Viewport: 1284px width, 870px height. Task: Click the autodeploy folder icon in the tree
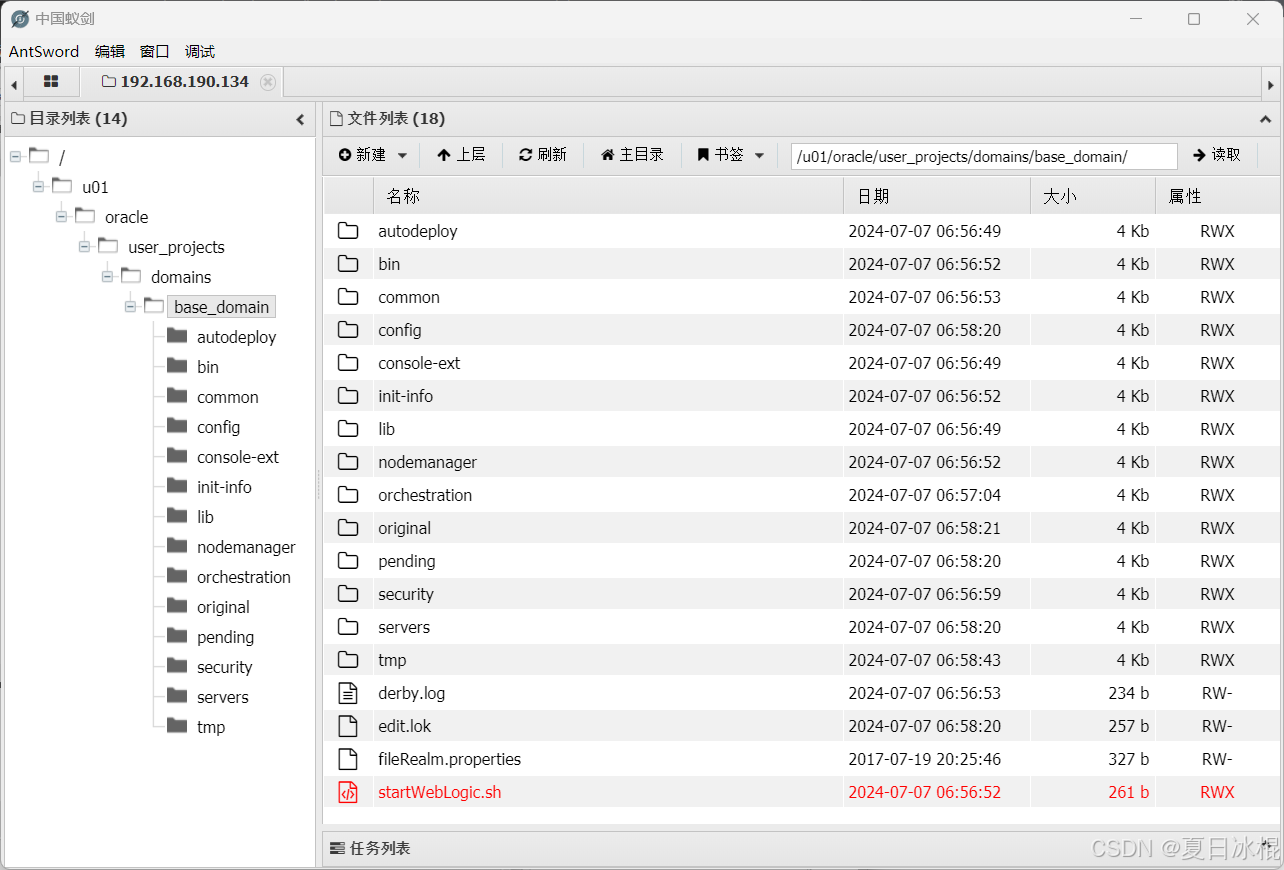[177, 336]
